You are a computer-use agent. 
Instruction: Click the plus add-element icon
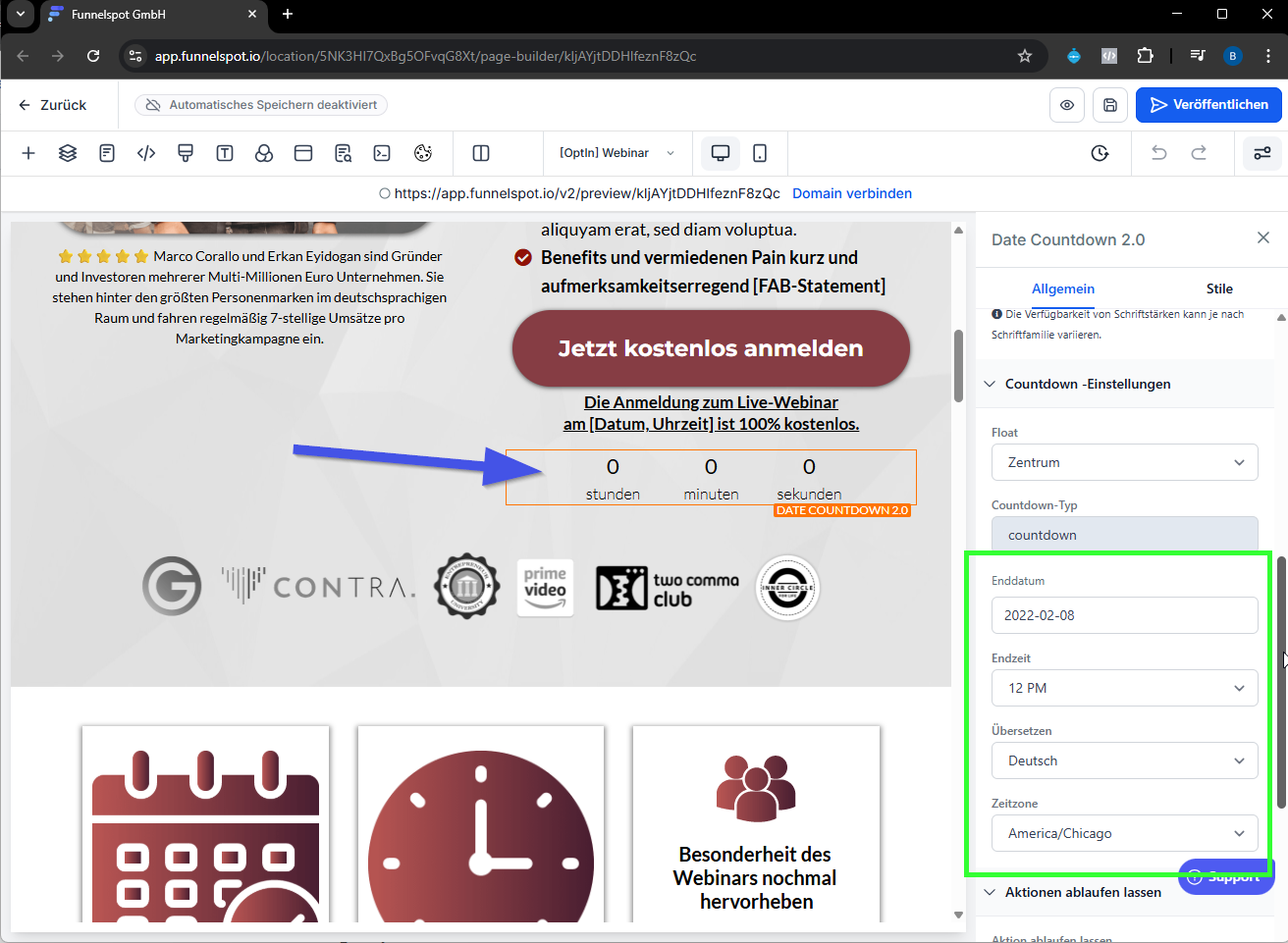click(x=28, y=153)
